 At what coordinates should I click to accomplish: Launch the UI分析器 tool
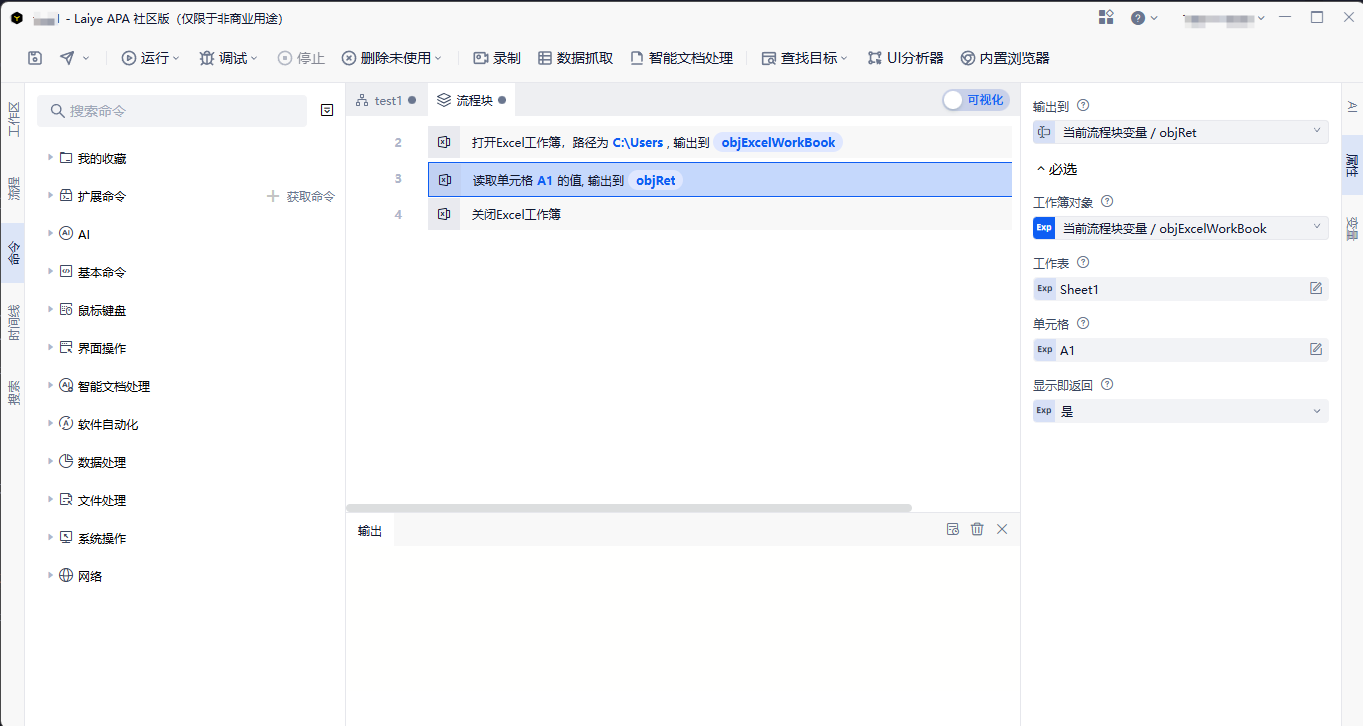click(905, 58)
